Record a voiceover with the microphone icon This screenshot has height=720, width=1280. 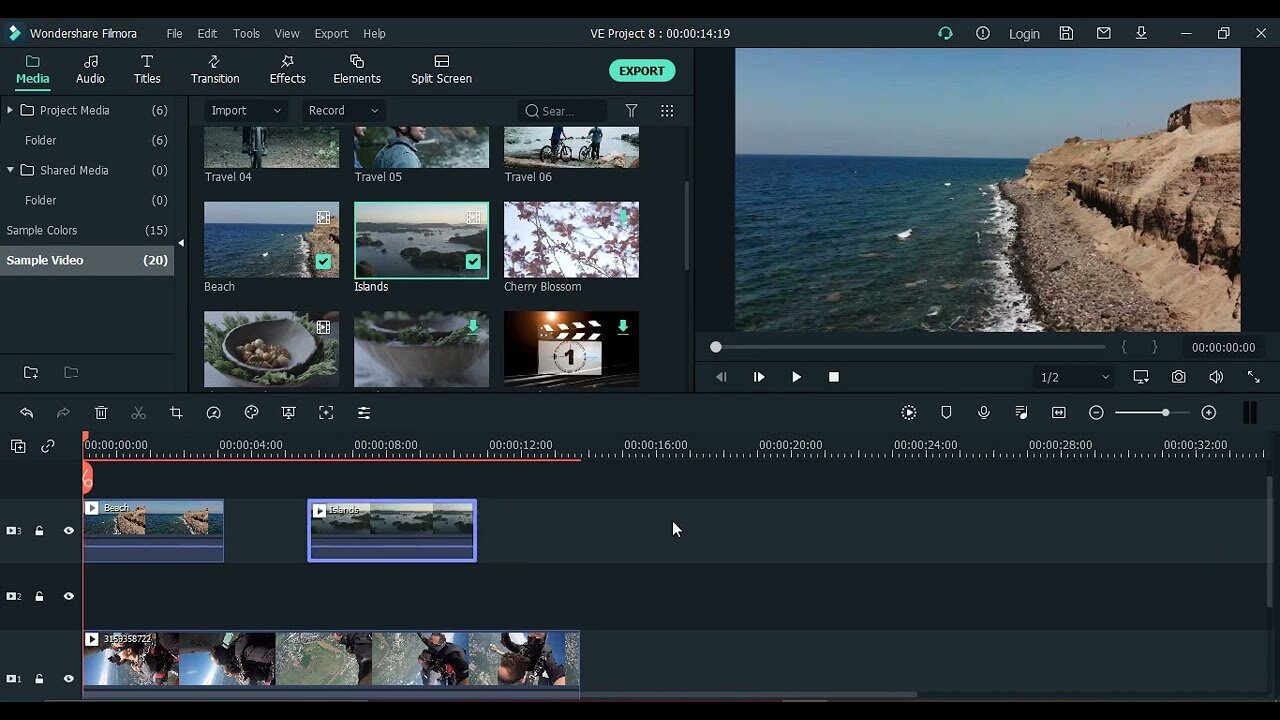tap(984, 412)
